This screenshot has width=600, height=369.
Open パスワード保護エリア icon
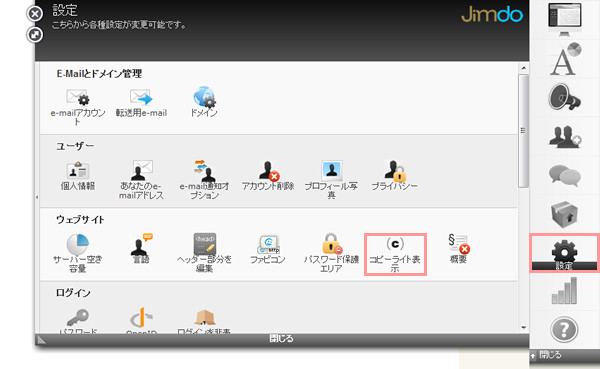click(x=331, y=244)
